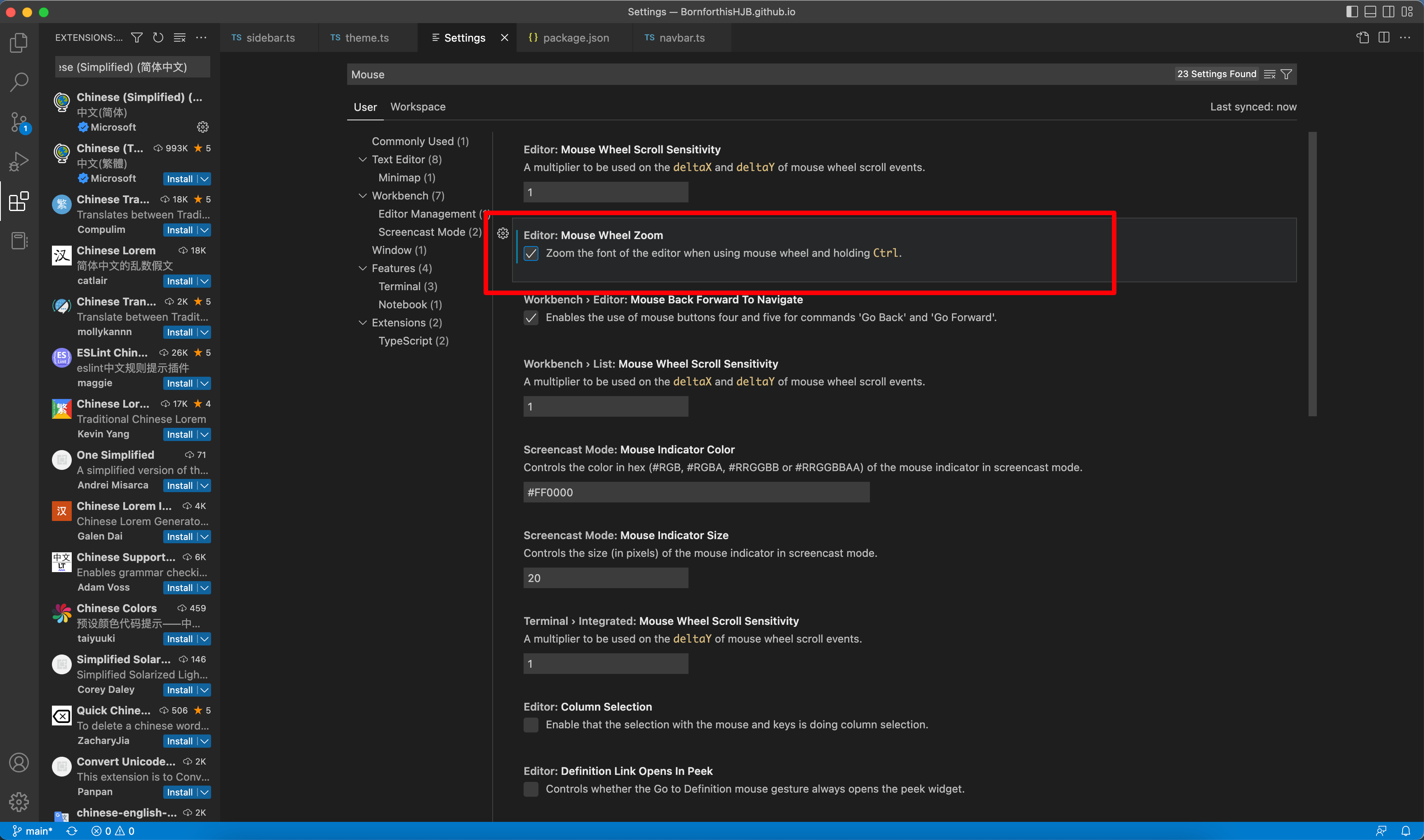This screenshot has width=1424, height=840.
Task: Open Settings JSON file icon
Action: [x=1362, y=38]
